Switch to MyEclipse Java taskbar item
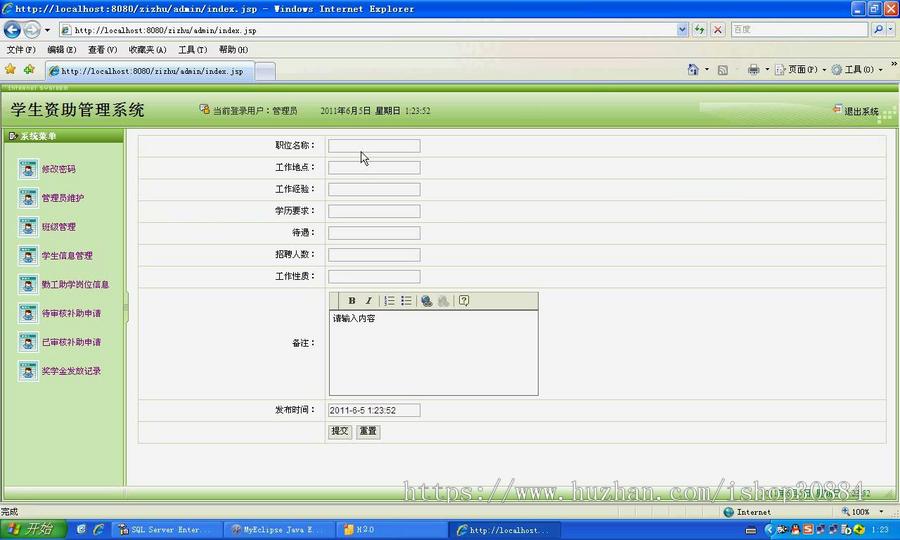Image resolution: width=900 pixels, height=540 pixels. click(x=278, y=530)
